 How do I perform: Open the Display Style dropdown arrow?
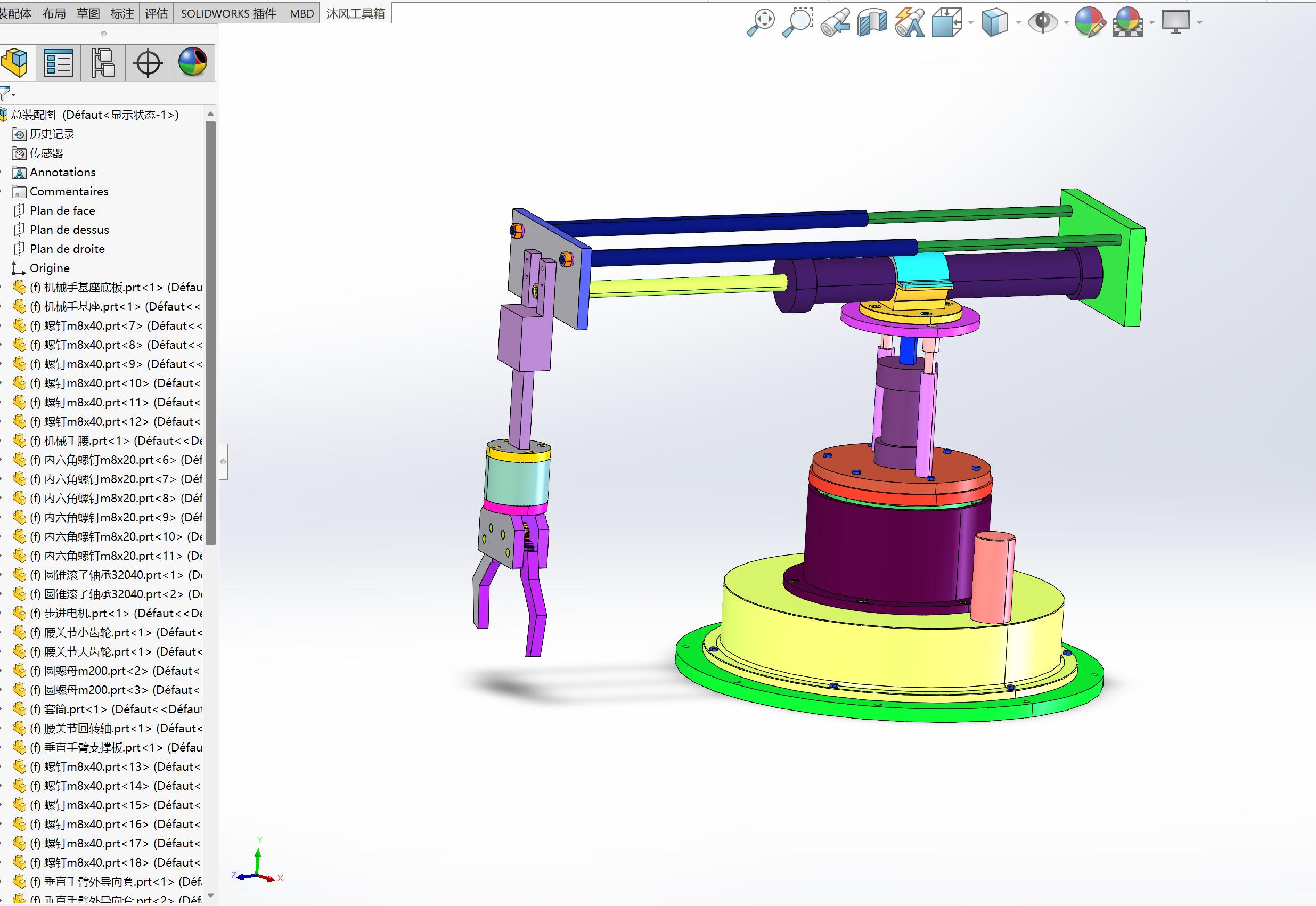coord(1019,23)
